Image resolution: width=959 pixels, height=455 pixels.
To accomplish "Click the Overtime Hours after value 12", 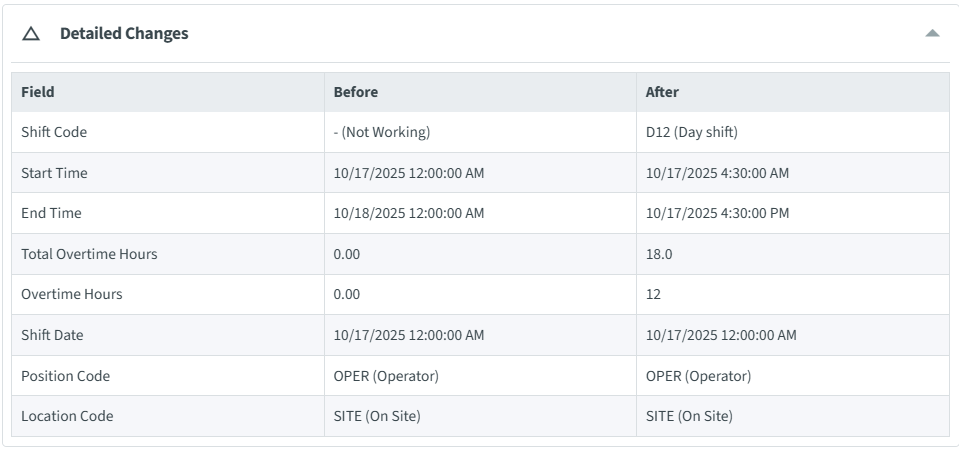I will pos(653,295).
